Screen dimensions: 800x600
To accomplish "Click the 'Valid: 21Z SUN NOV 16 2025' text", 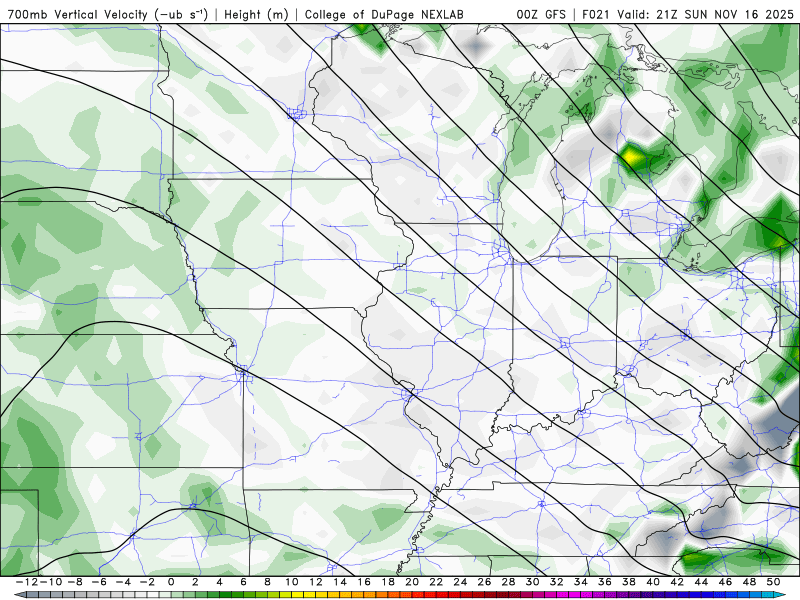I will (705, 14).
